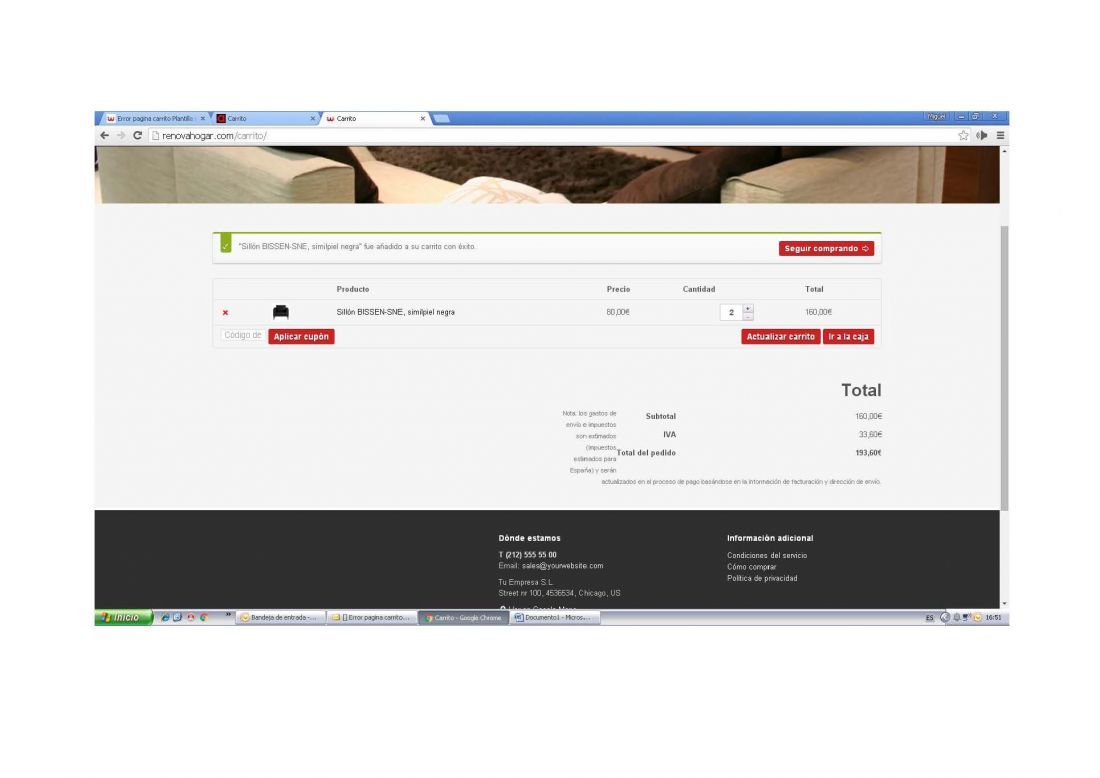Click the IVA amount 33,60€
1100x778 pixels.
870,435
